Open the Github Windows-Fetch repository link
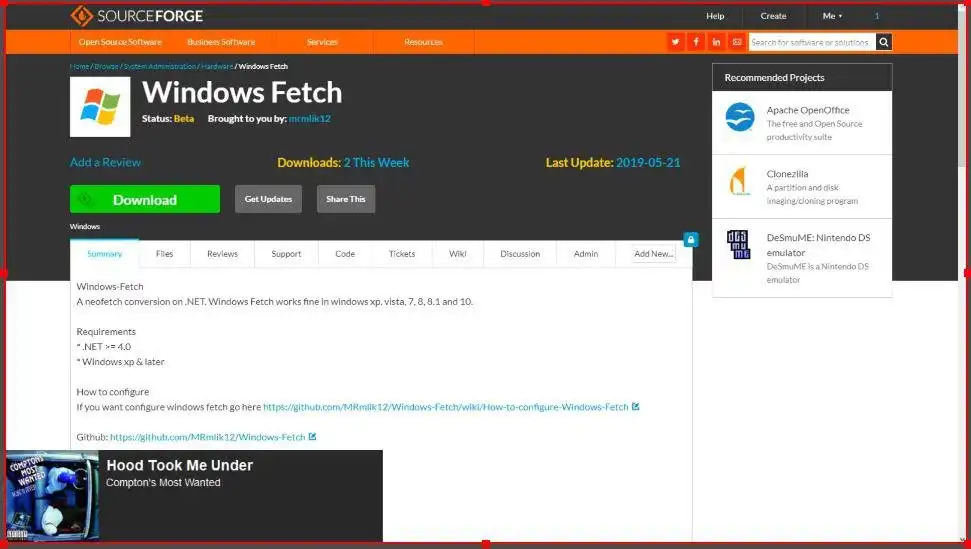971x549 pixels. tap(208, 437)
